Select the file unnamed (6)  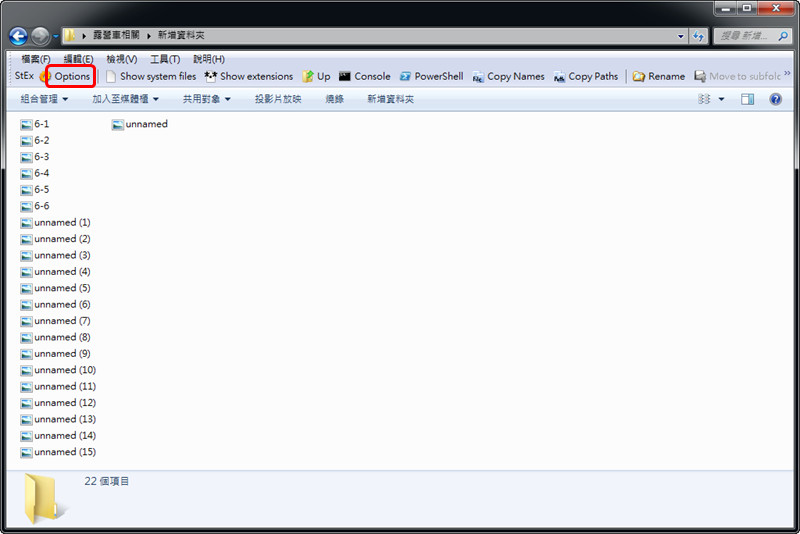(x=55, y=304)
